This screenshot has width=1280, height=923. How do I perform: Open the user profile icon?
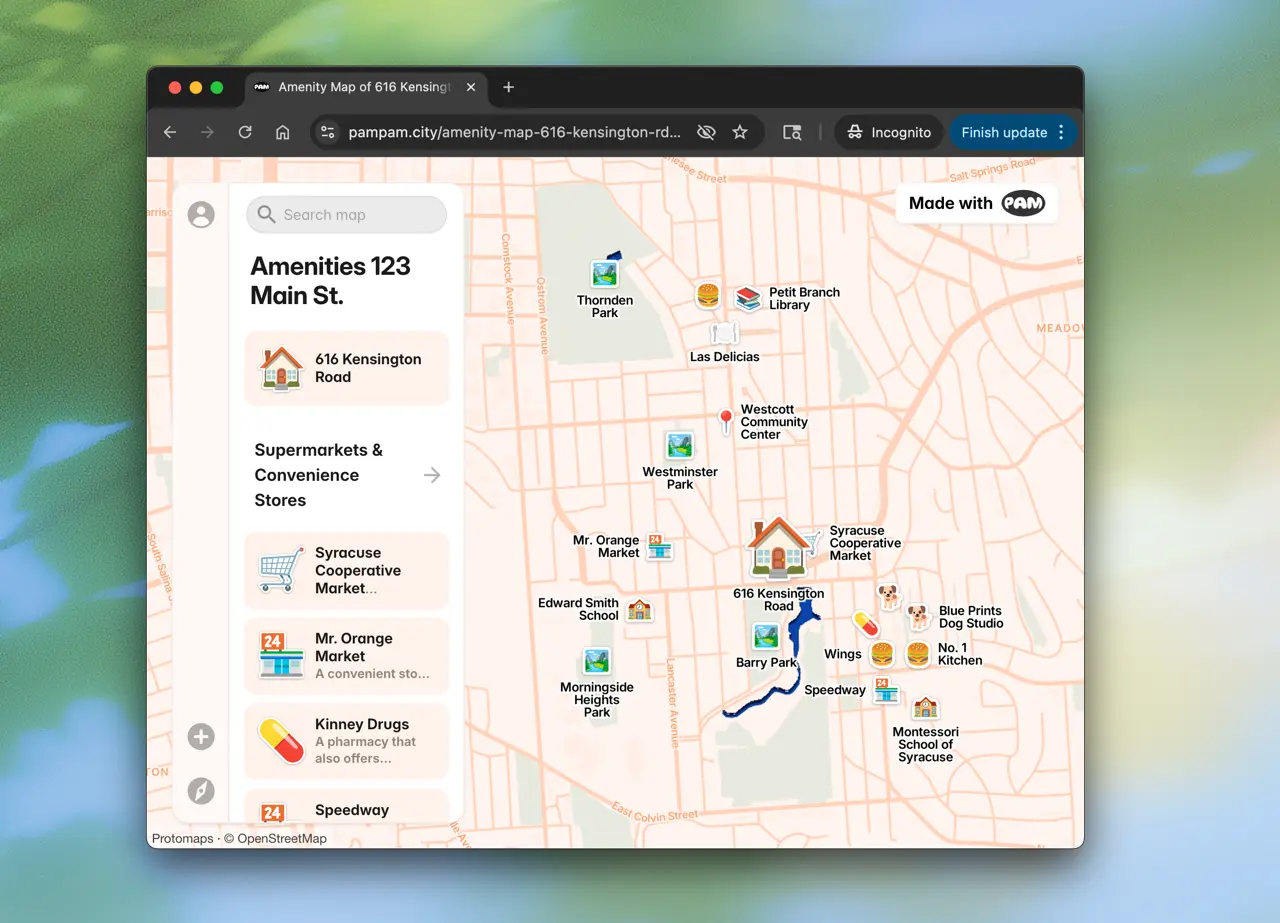pyautogui.click(x=201, y=214)
